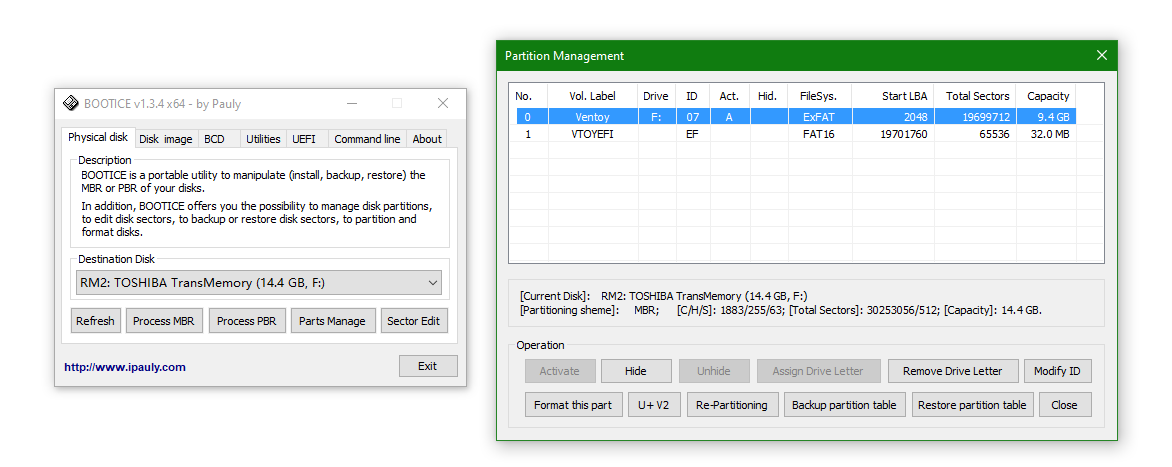Click the ExFAT file system cell
This screenshot has width=1172, height=467.
coord(820,117)
